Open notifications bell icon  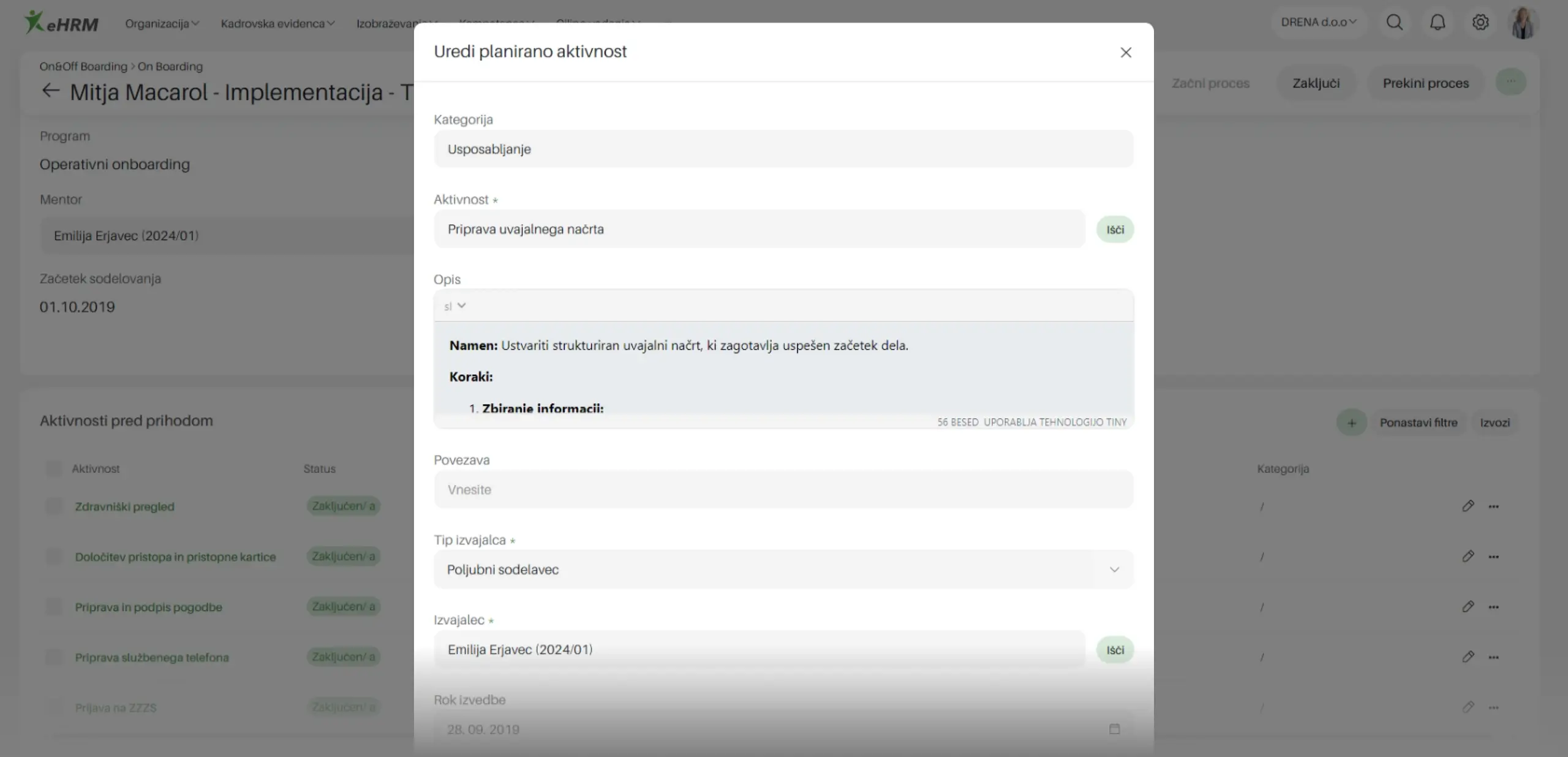click(1438, 23)
